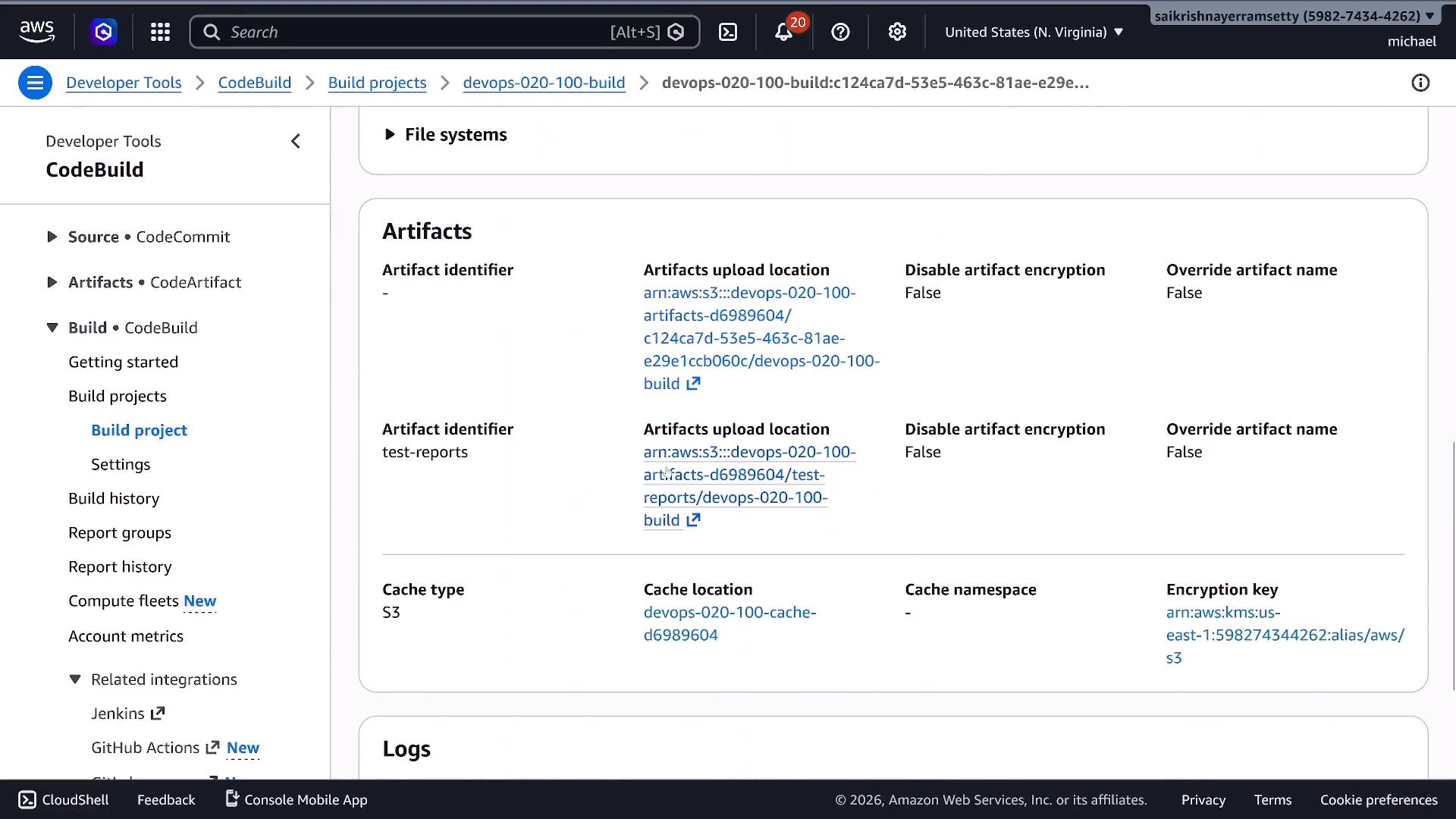Open Report history in sidebar
This screenshot has height=819, width=1456.
120,566
